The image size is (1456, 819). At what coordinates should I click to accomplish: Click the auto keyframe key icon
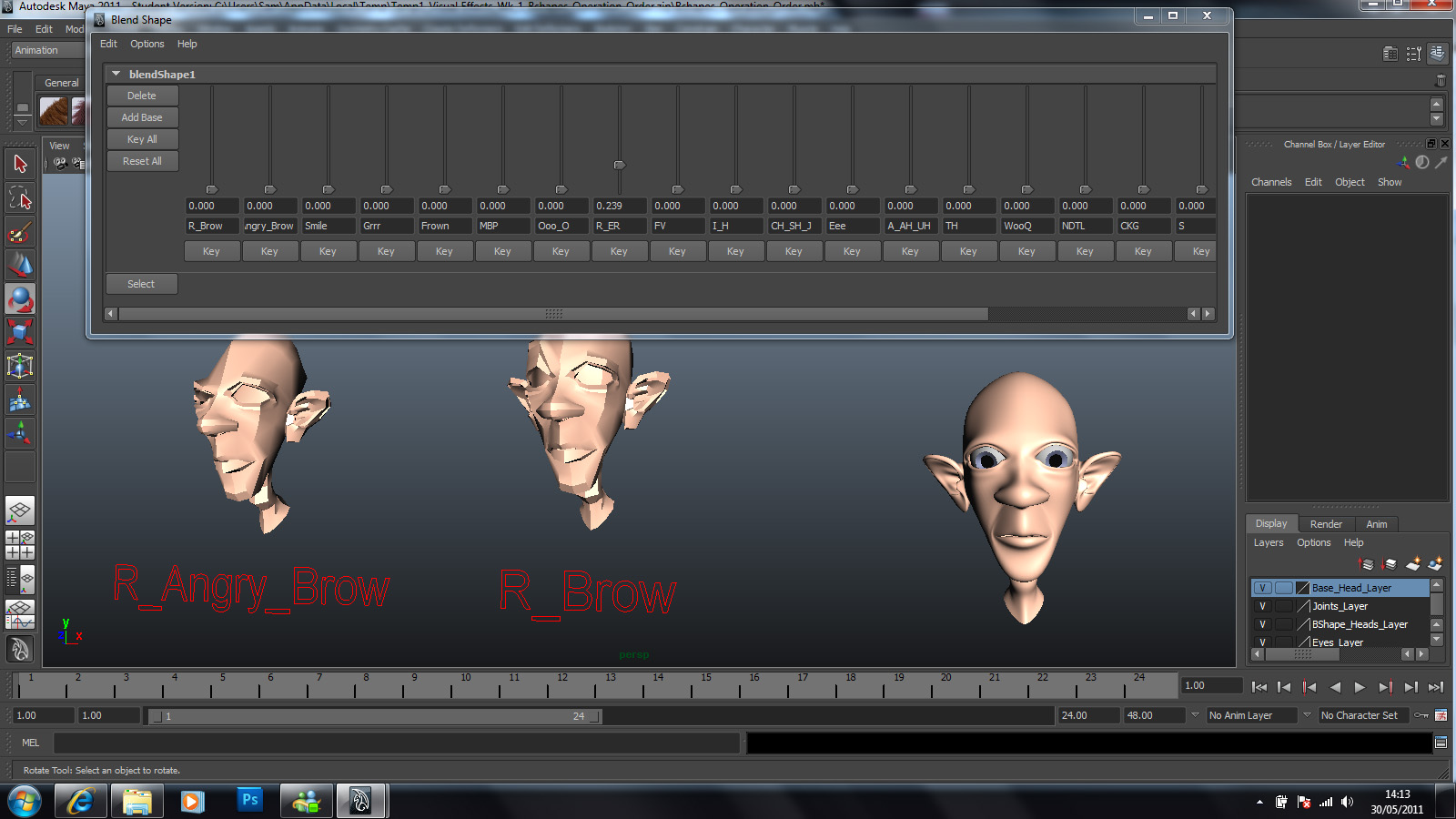1421,715
